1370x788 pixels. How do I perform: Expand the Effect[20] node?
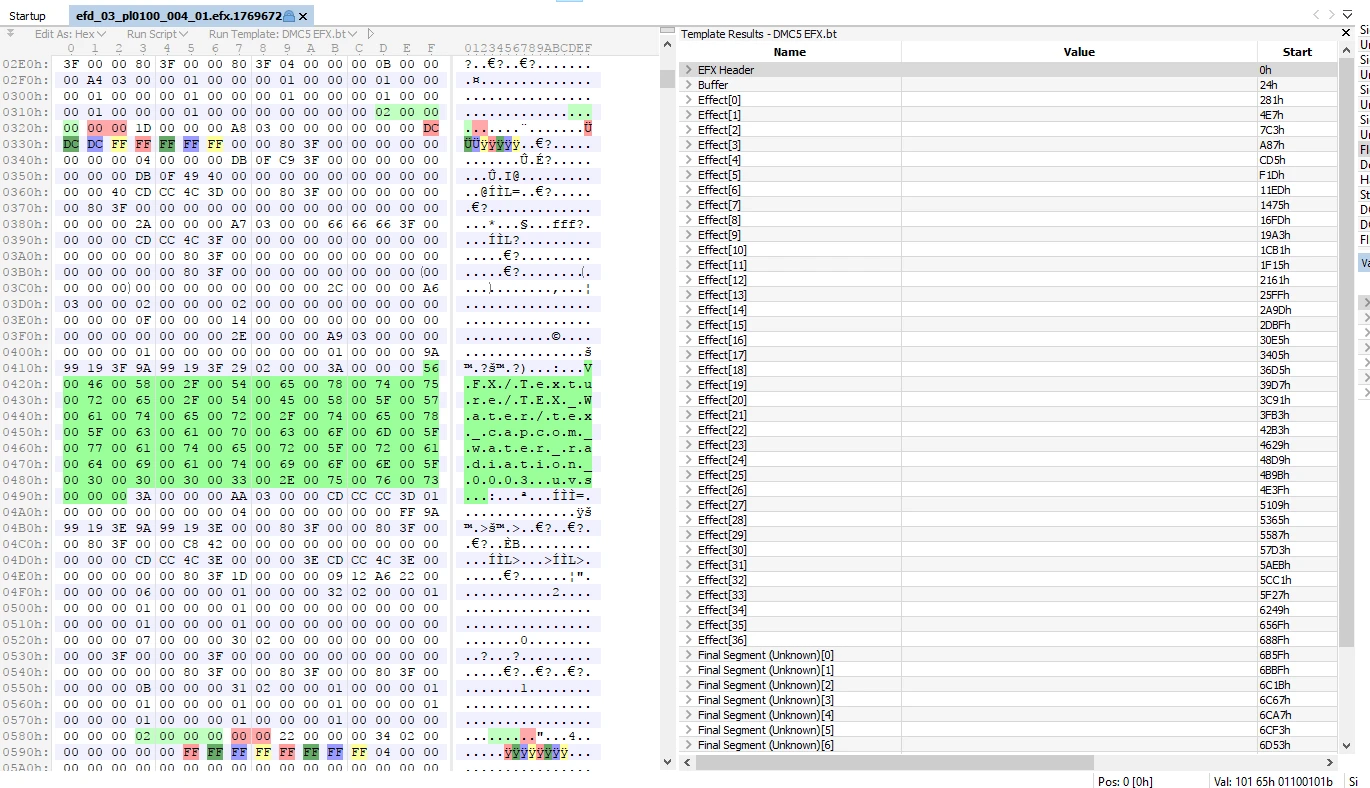(688, 400)
